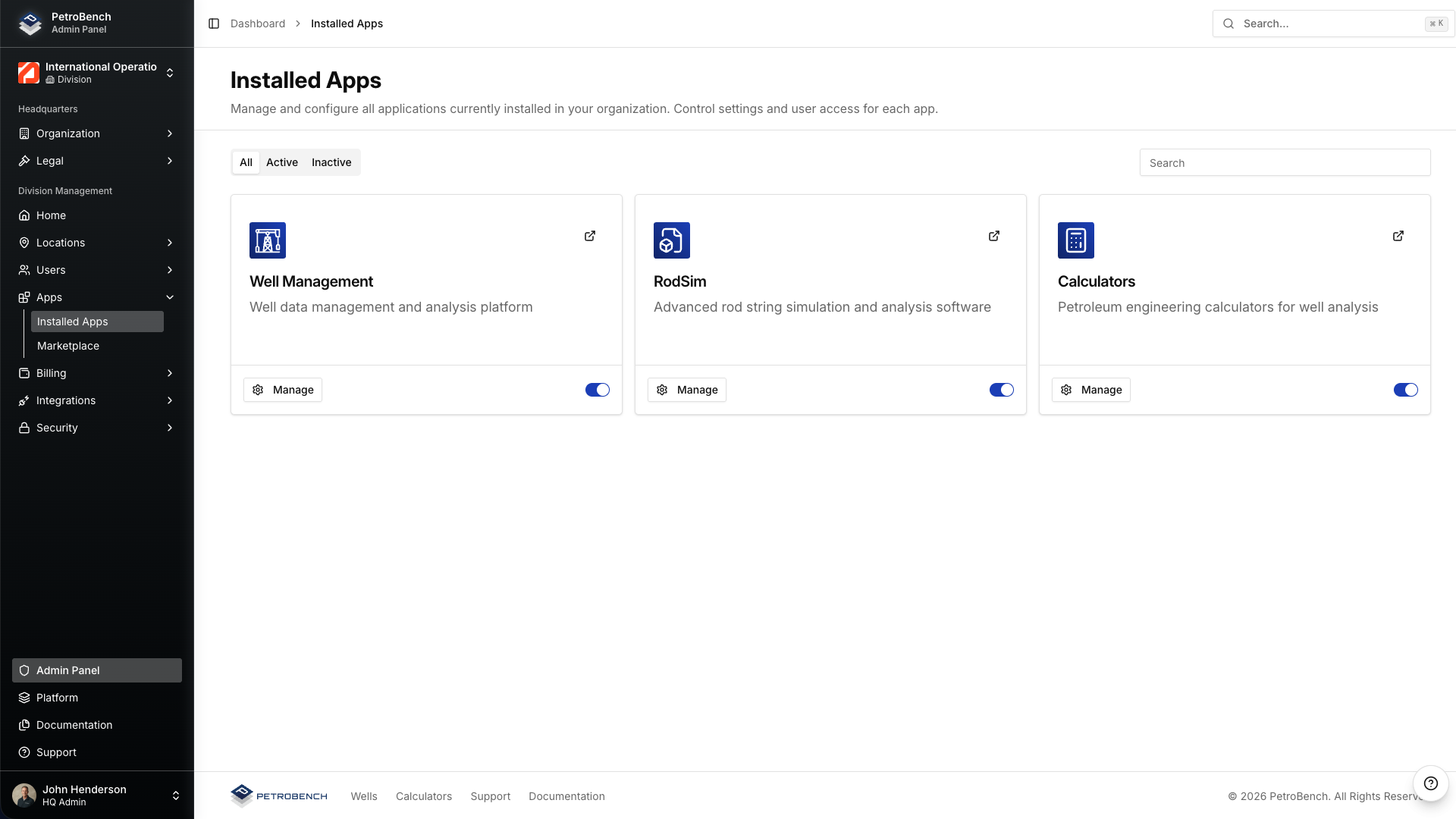
Task: Open the search magnifier in the top bar
Action: (1228, 24)
